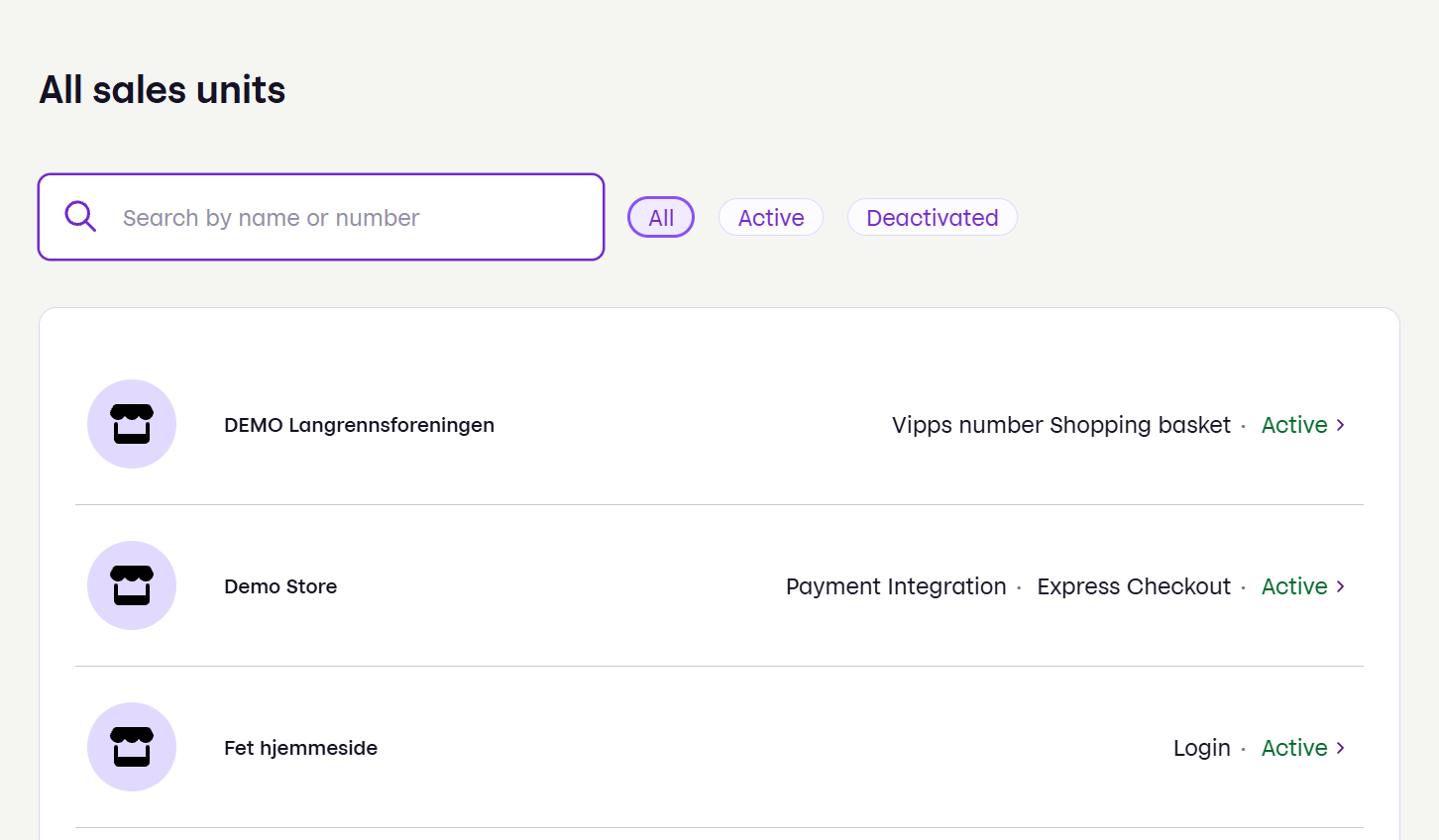The image size is (1439, 840).
Task: Expand the Demo Store row chevron
Action: click(x=1340, y=585)
